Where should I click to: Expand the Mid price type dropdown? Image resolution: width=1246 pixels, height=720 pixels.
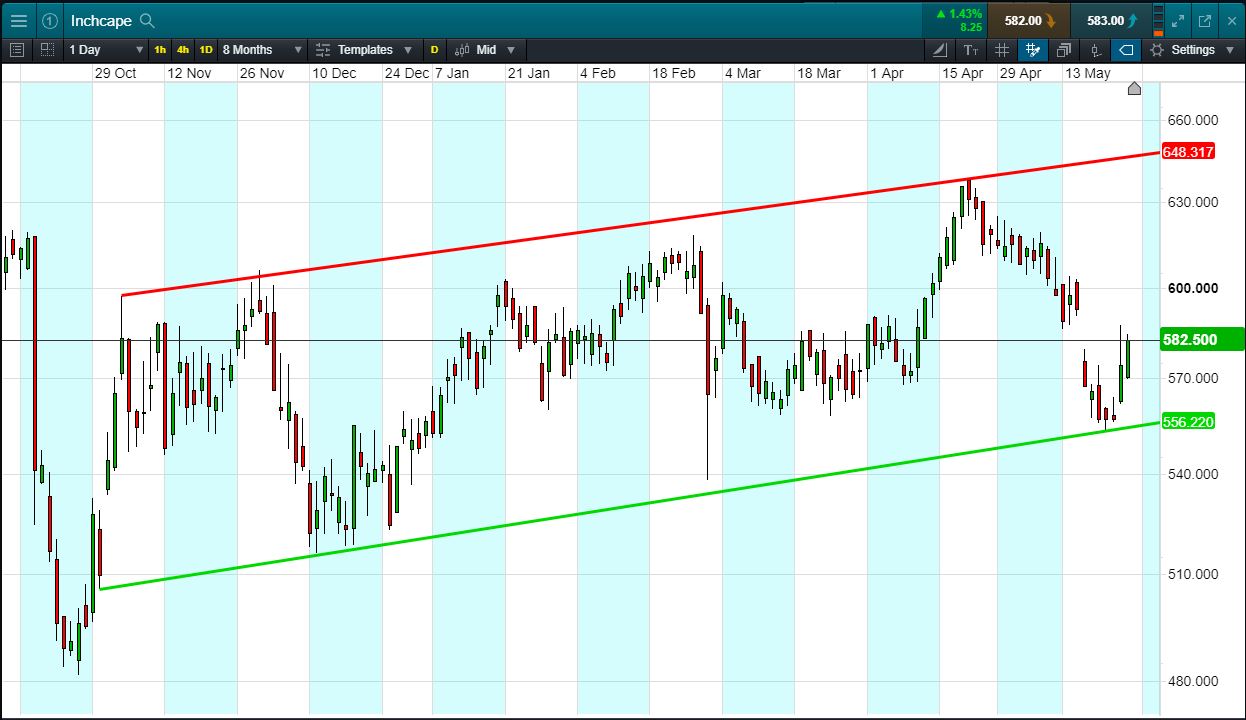click(511, 50)
